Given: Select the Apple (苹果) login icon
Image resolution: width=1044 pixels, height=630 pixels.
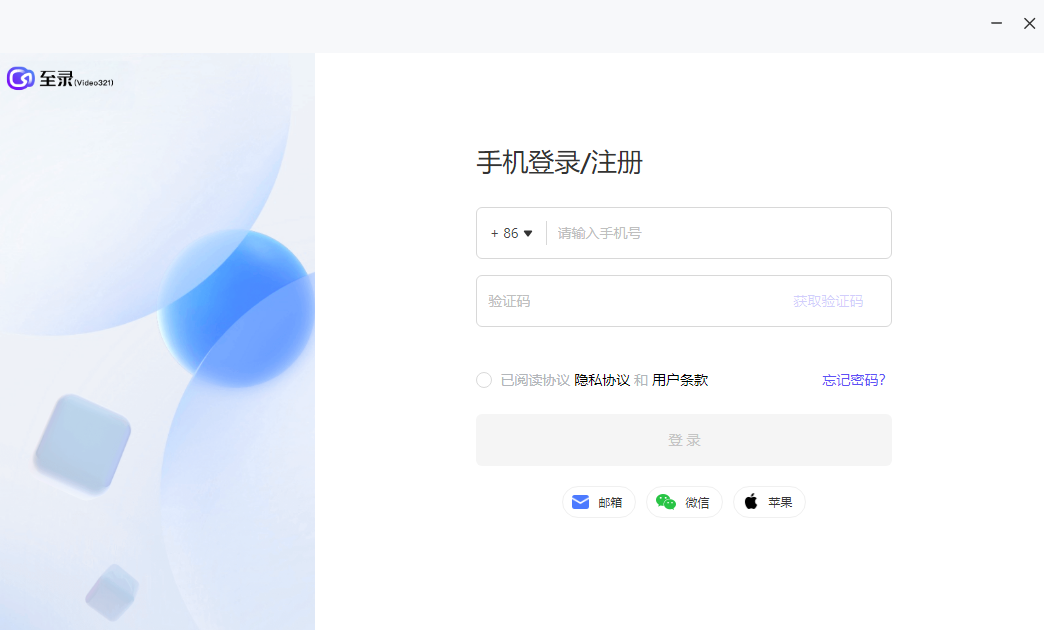Looking at the screenshot, I should pyautogui.click(x=768, y=502).
